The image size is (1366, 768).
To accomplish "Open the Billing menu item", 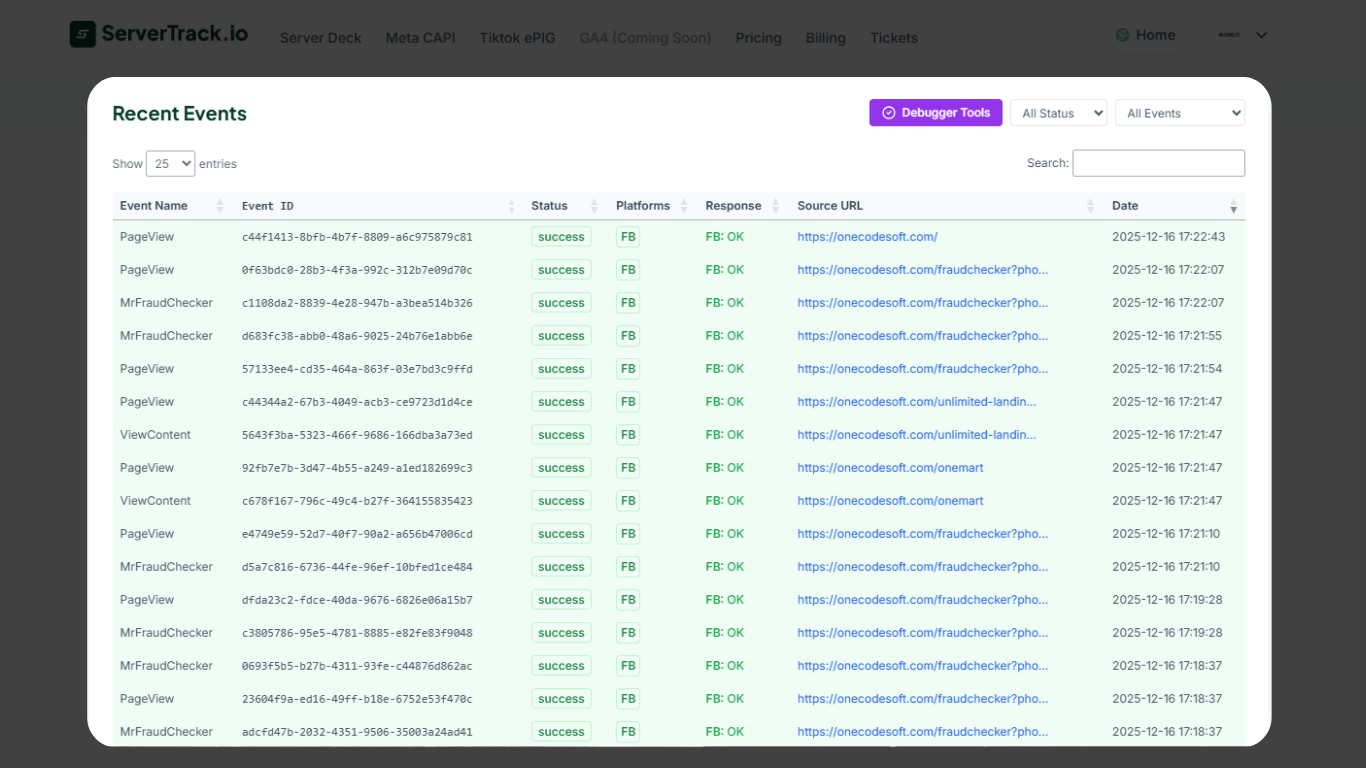I will click(825, 38).
